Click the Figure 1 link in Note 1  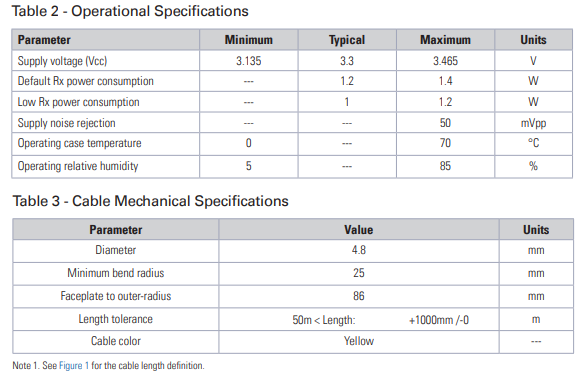pos(74,365)
